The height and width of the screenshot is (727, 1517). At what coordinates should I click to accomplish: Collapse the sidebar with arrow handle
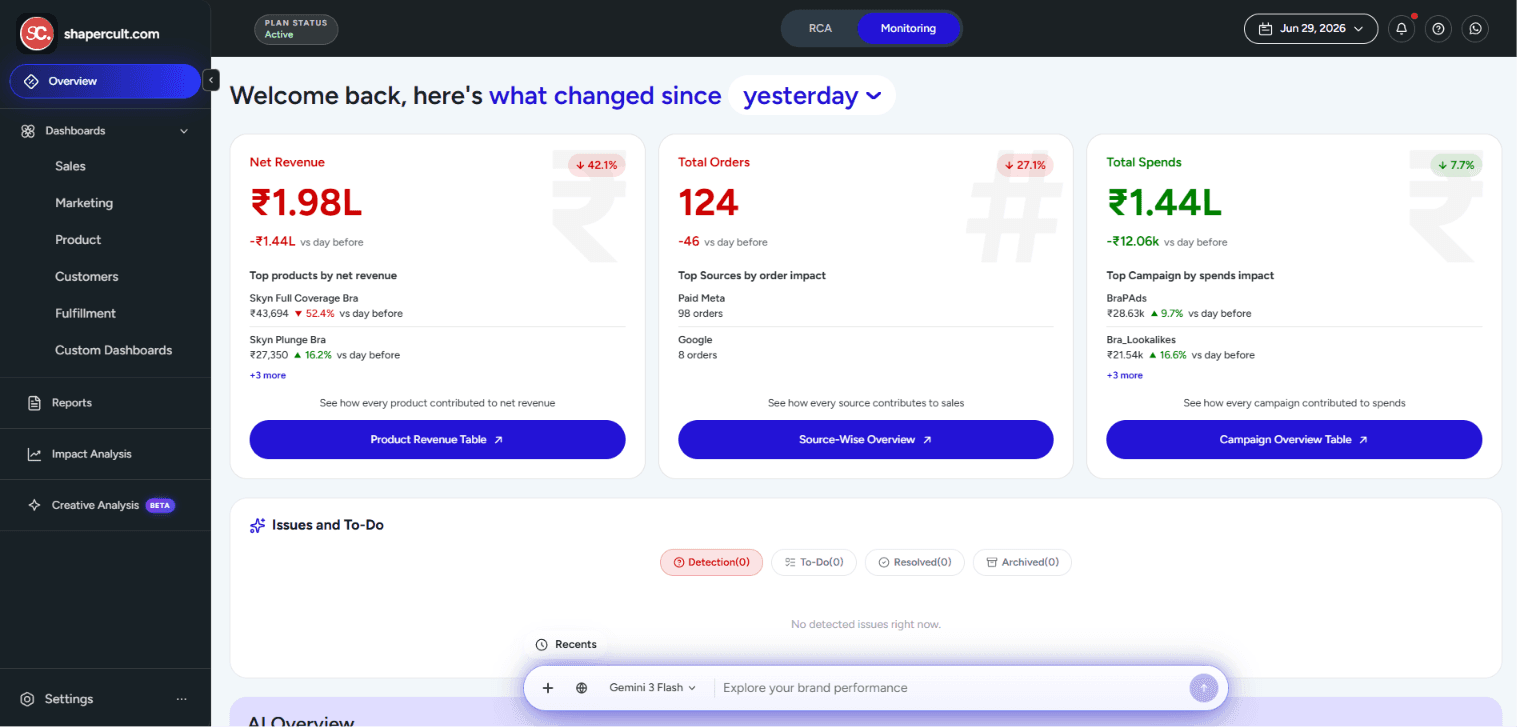click(x=211, y=80)
